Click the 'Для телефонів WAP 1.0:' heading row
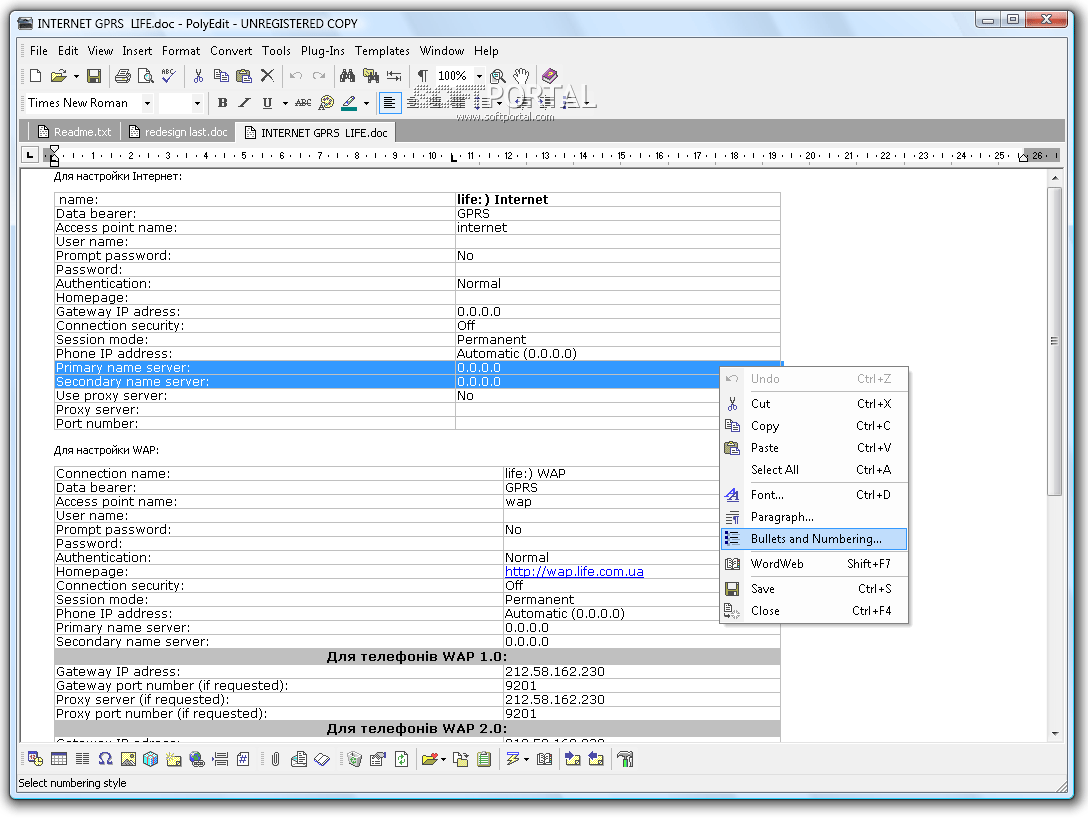This screenshot has width=1088, height=819. point(417,657)
